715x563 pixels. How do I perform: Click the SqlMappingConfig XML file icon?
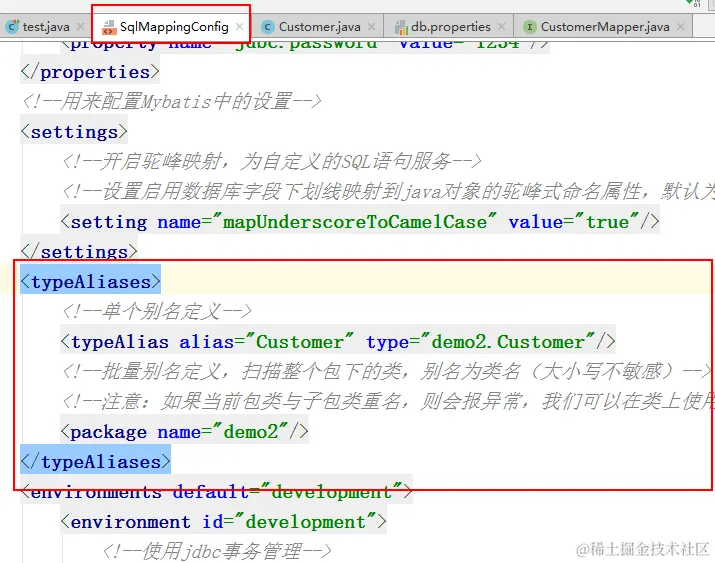point(109,27)
